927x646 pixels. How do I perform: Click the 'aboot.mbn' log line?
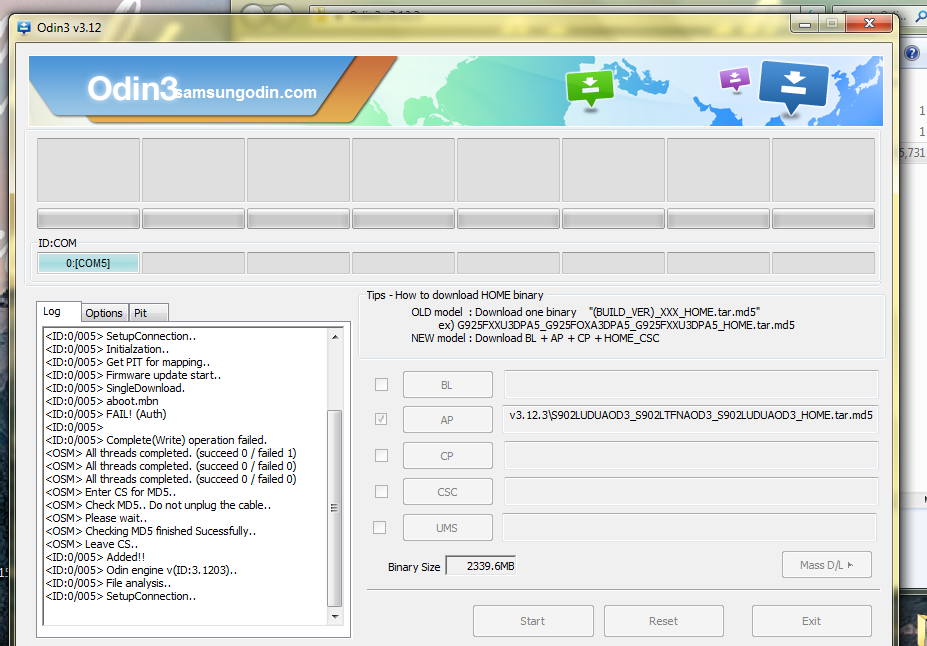102,401
